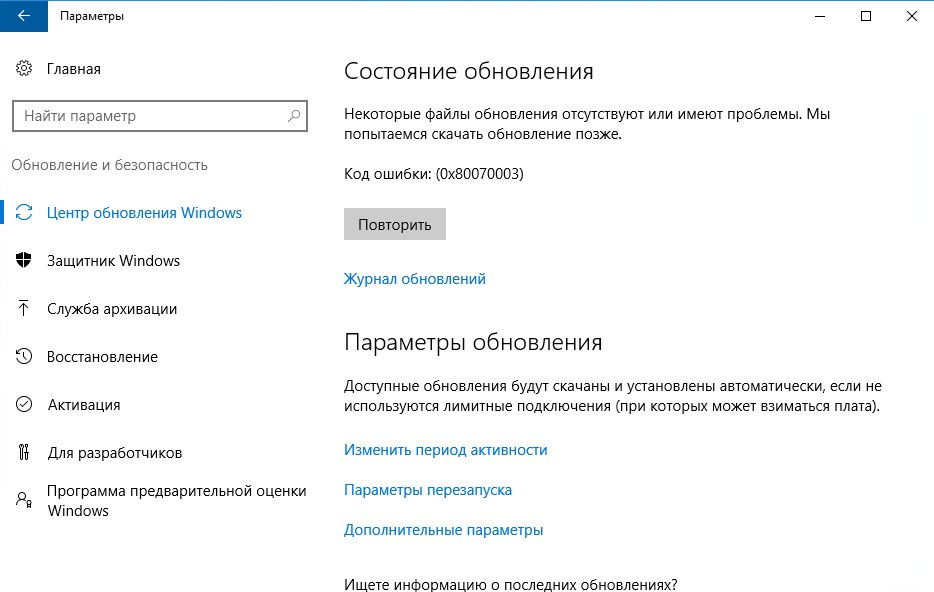Click the Recovery clock icon

(24, 357)
